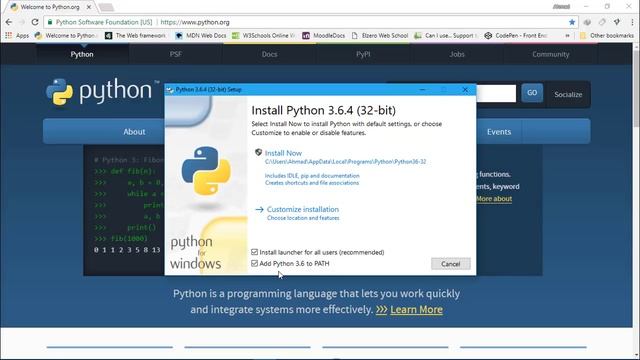
Task: Open The Web framework bookmark
Action: [136, 36]
